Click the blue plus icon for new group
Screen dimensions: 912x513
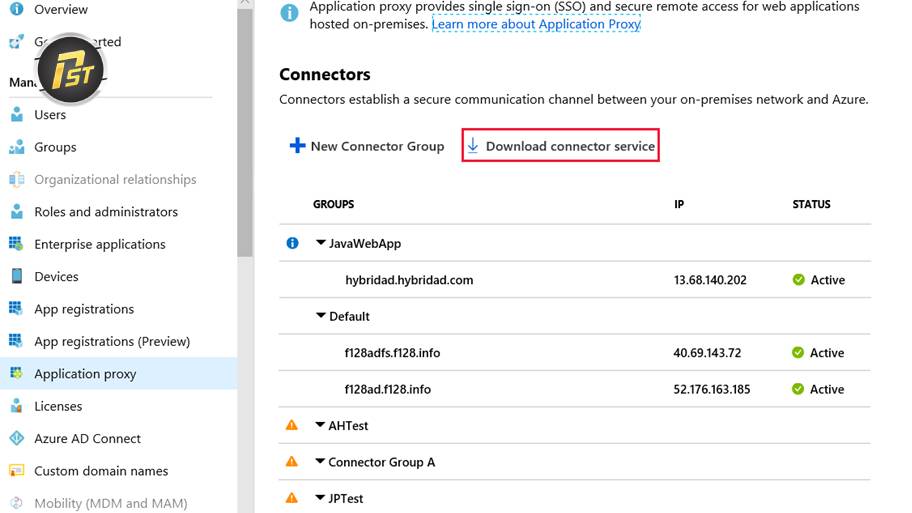tap(297, 145)
